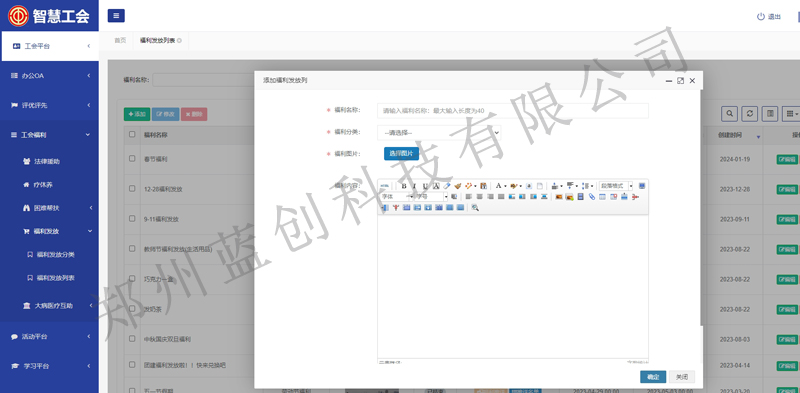The width and height of the screenshot is (800, 393).
Task: Click inside the rich text editor body
Action: tap(513, 286)
